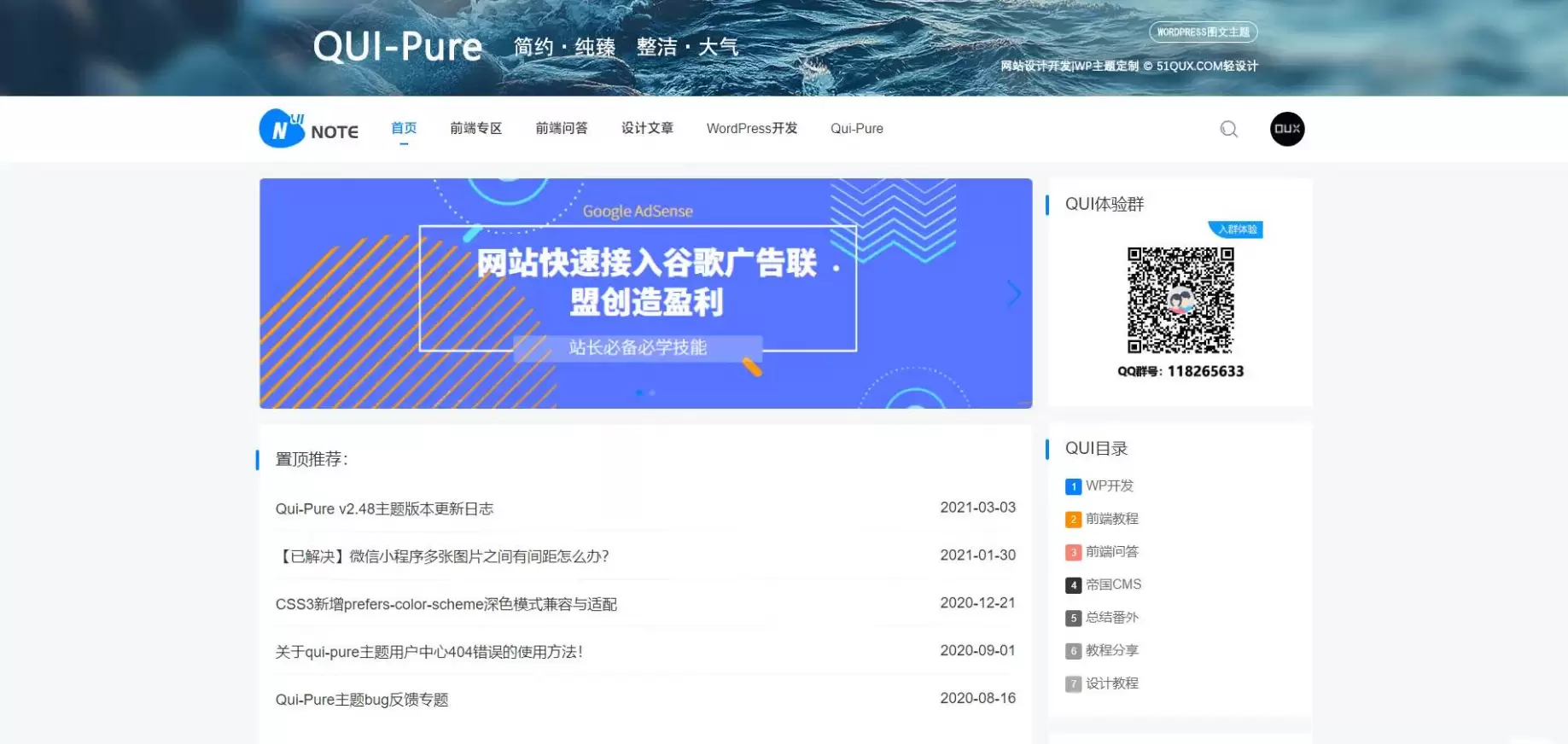1568x744 pixels.
Task: Click the date 2021-03-03
Action: point(978,508)
